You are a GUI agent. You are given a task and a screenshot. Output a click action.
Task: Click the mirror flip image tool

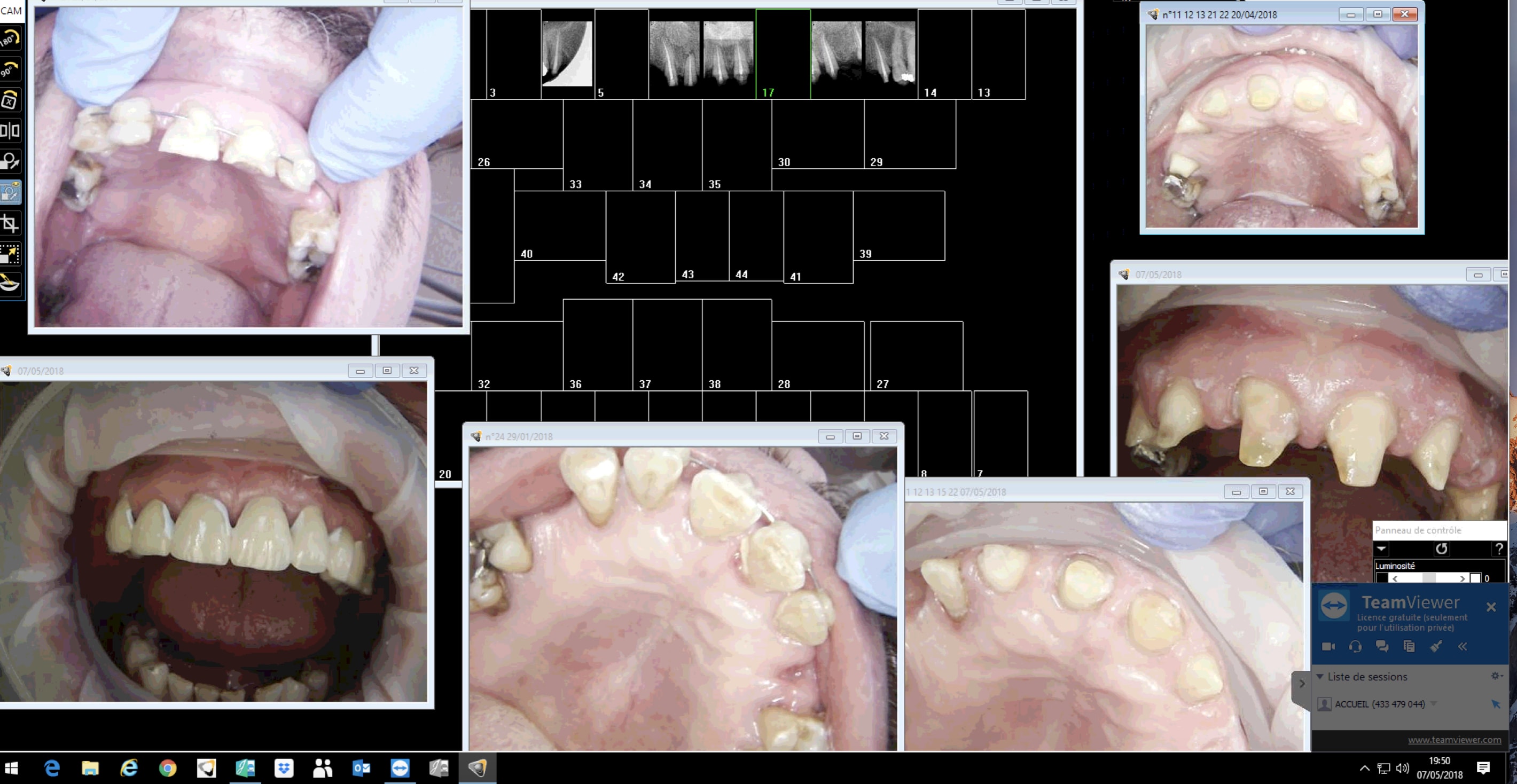tap(10, 131)
